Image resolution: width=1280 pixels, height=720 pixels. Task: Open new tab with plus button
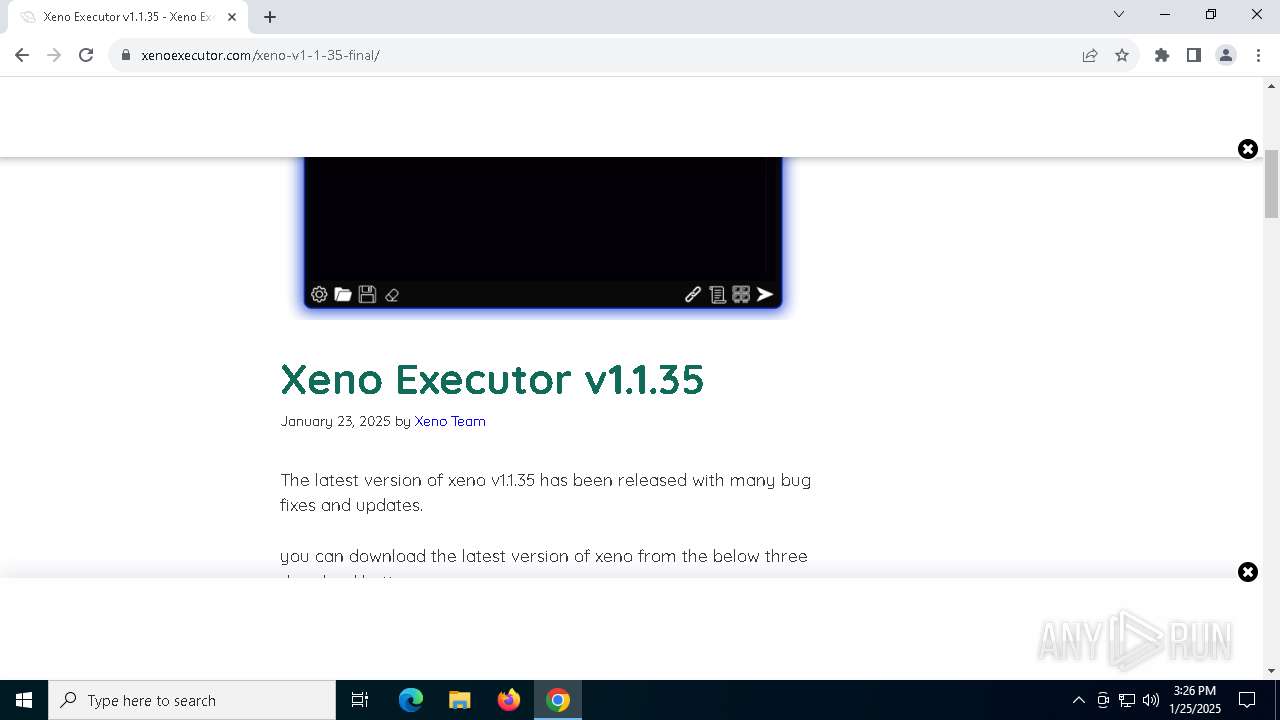pos(270,17)
